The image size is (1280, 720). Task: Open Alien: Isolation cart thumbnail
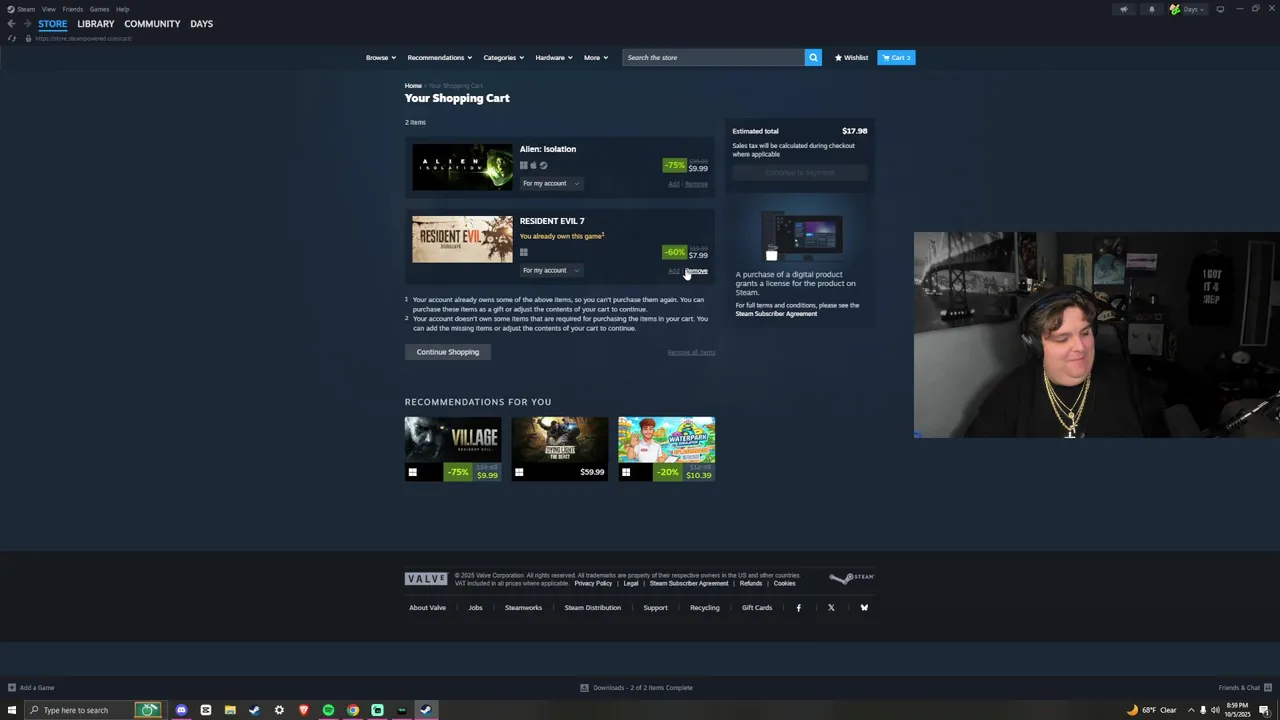point(462,167)
